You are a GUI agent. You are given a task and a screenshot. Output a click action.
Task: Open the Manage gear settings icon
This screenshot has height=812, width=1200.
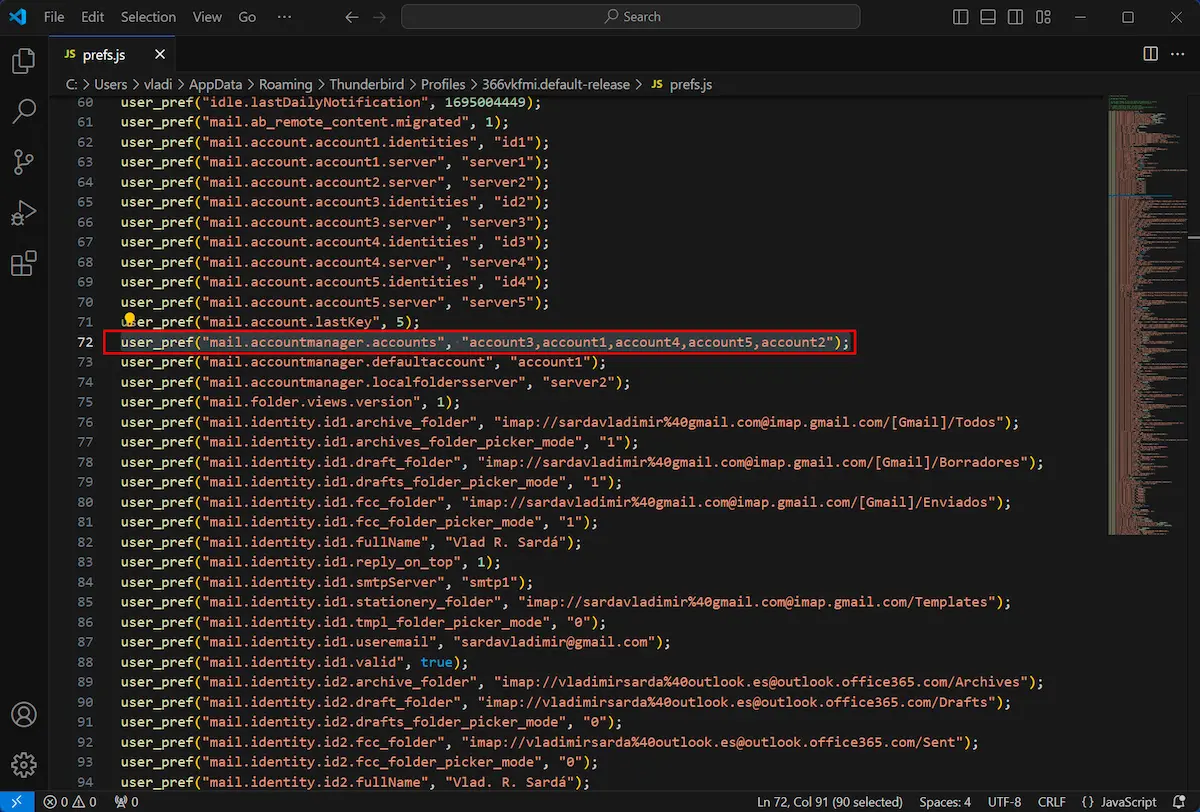[23, 765]
